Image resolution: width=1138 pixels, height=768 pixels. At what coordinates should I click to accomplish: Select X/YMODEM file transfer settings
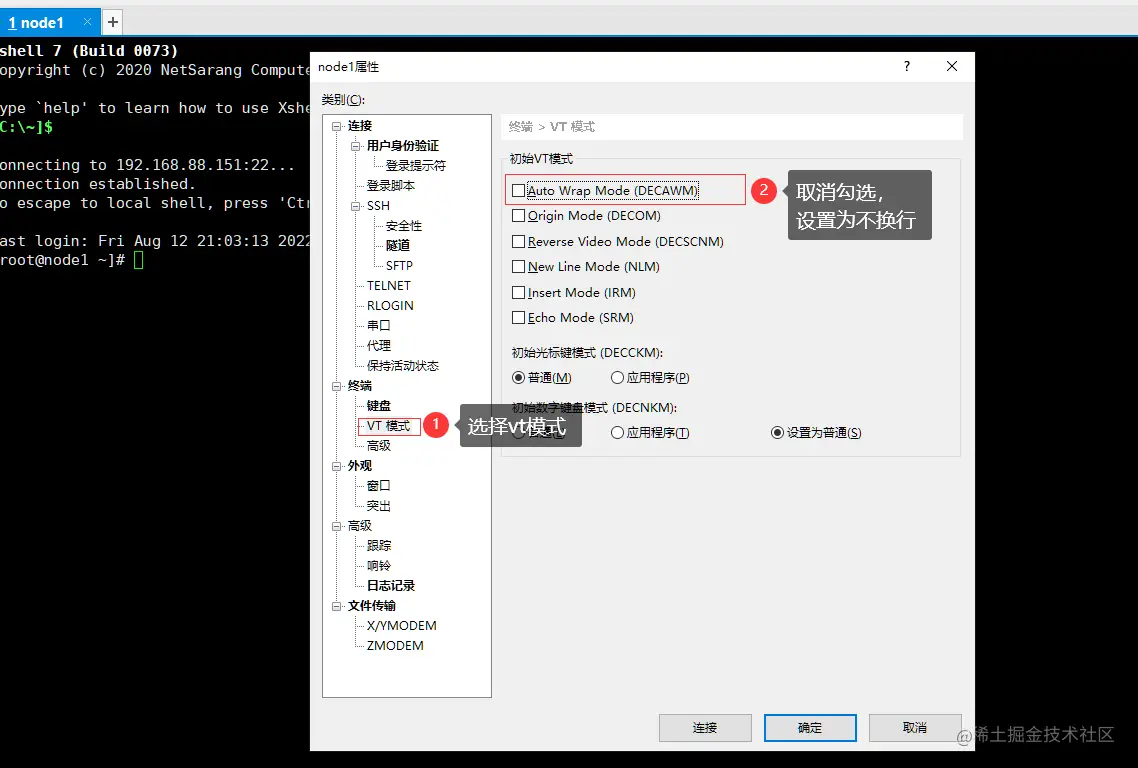click(401, 626)
